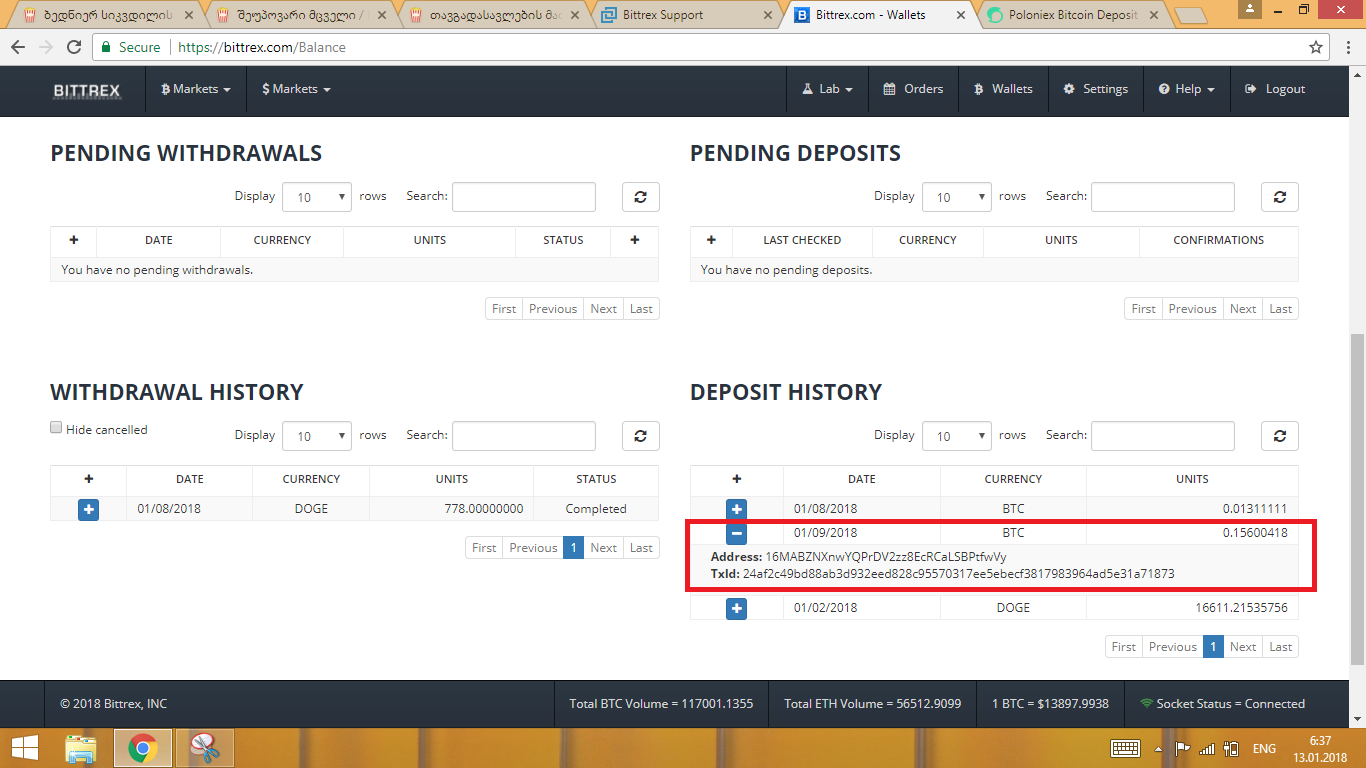
Task: Open the Snipping Tool from the taskbar
Action: tap(204, 748)
